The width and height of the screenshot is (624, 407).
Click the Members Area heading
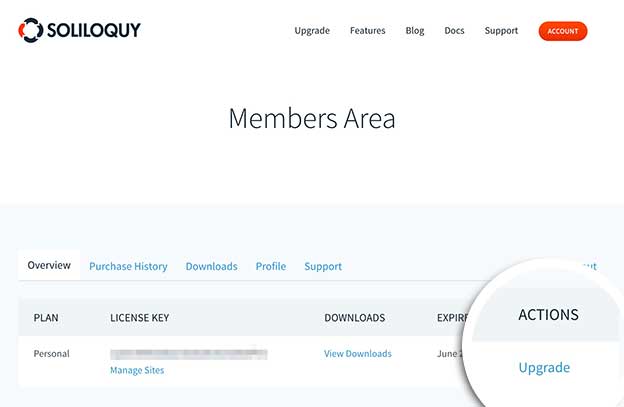(312, 119)
